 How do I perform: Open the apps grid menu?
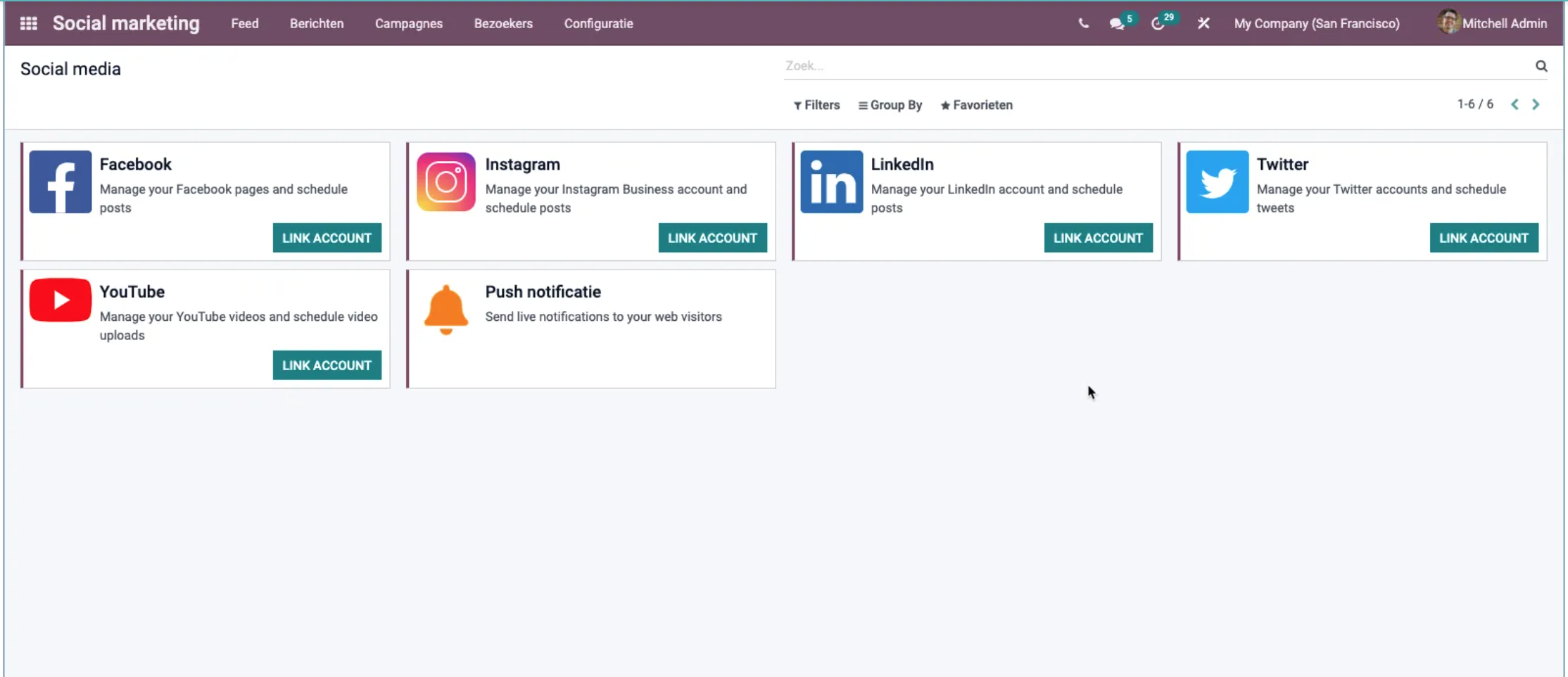pyautogui.click(x=29, y=23)
